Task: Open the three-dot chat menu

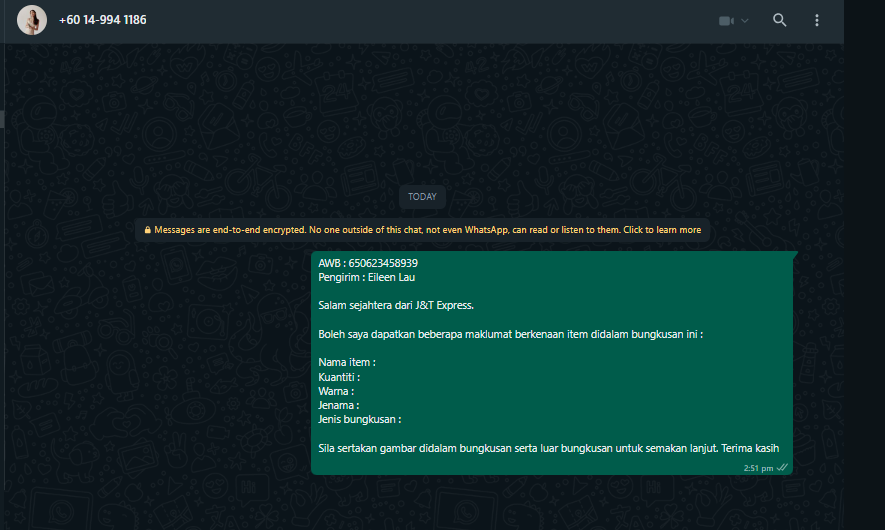Action: tap(817, 20)
